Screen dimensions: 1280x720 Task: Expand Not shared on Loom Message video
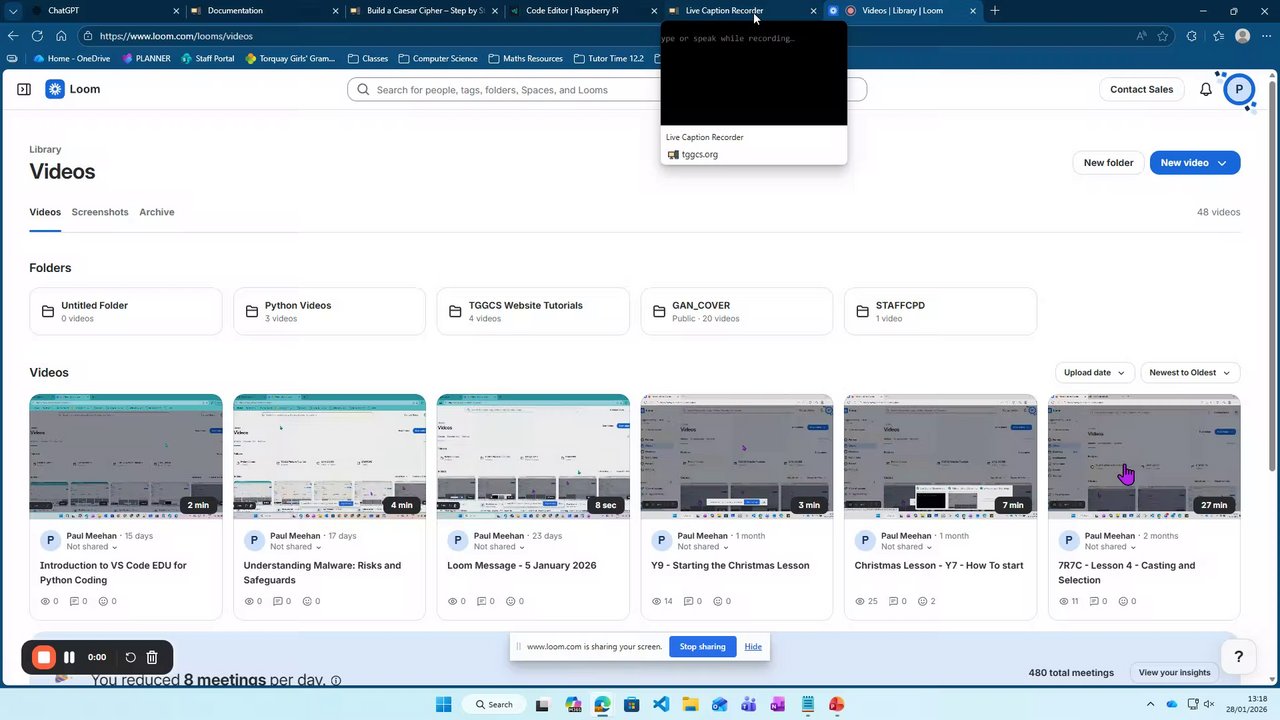tap(500, 547)
